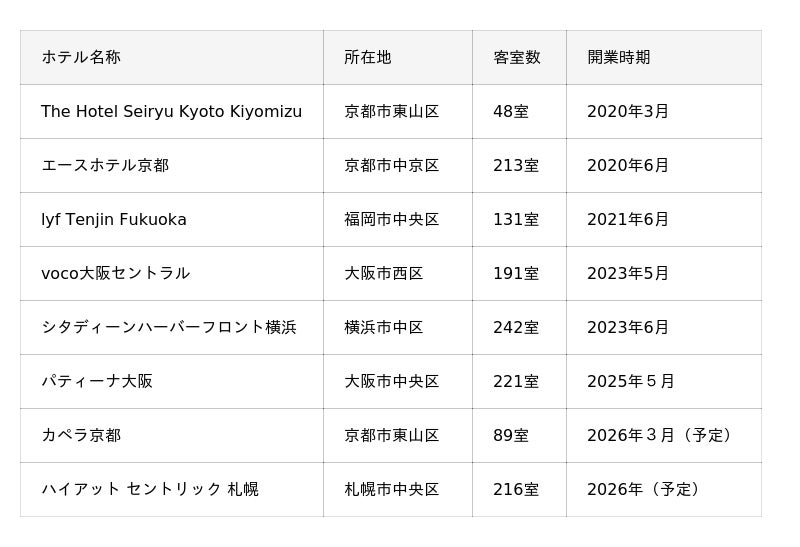Screen dimensions: 800x547
Task: Select the エースホテル京都 hotel name
Action: (105, 166)
